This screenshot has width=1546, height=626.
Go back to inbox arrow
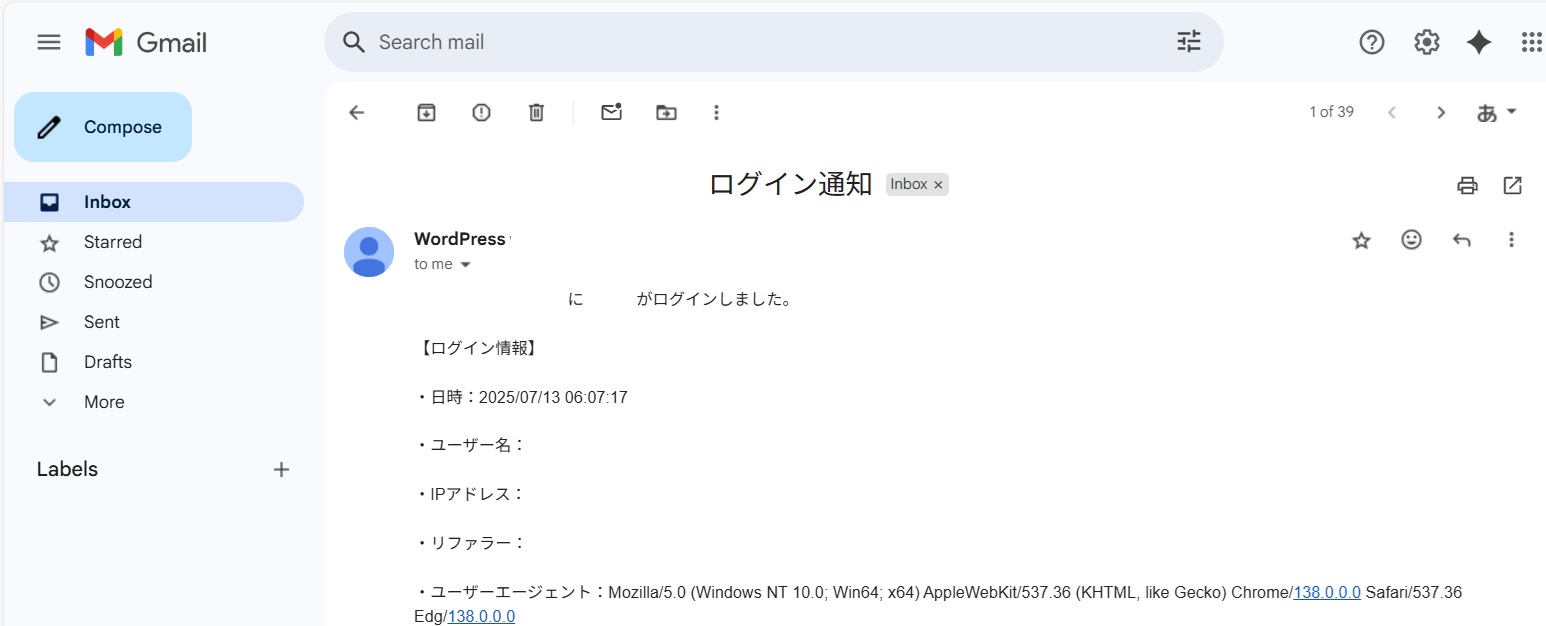(x=357, y=112)
